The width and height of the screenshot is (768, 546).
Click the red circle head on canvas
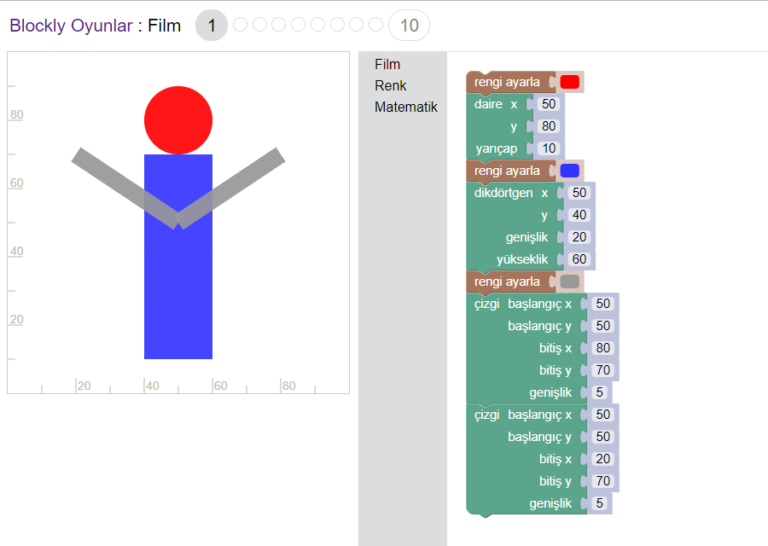tap(178, 120)
